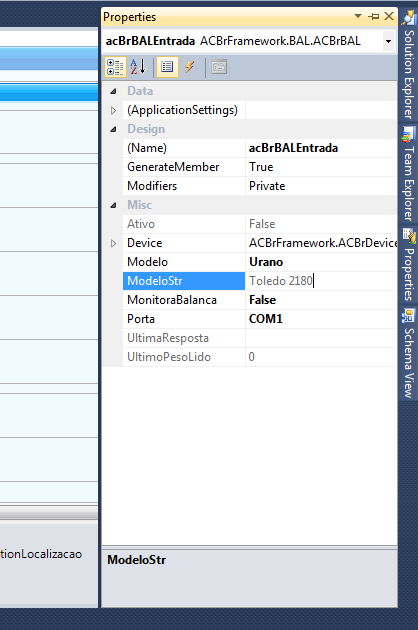Viewport: 418px width, 630px height.
Task: Select the ModeloStr property label
Action: click(x=184, y=281)
